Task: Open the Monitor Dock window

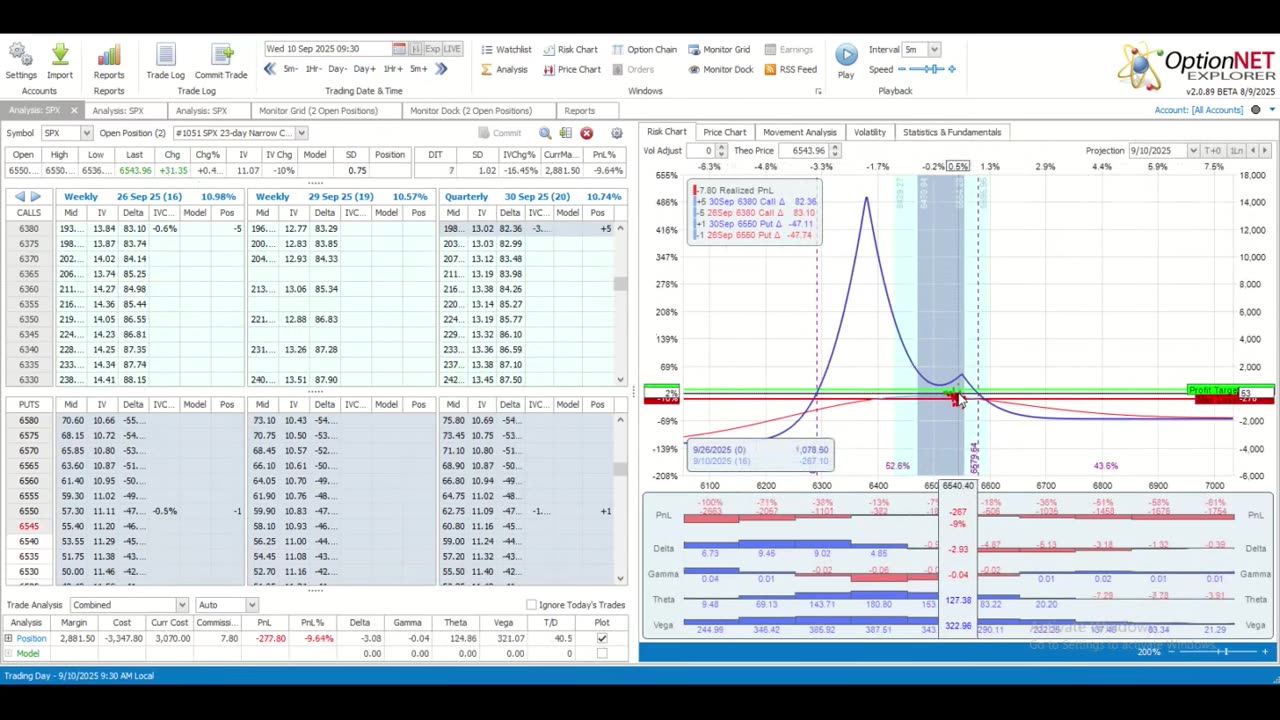Action: point(720,69)
